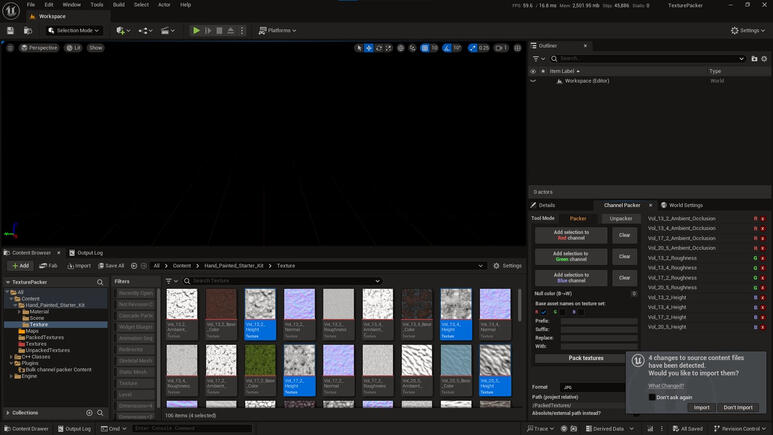Toggle grid snapping in viewport
The height and width of the screenshot is (435, 773).
[424, 48]
